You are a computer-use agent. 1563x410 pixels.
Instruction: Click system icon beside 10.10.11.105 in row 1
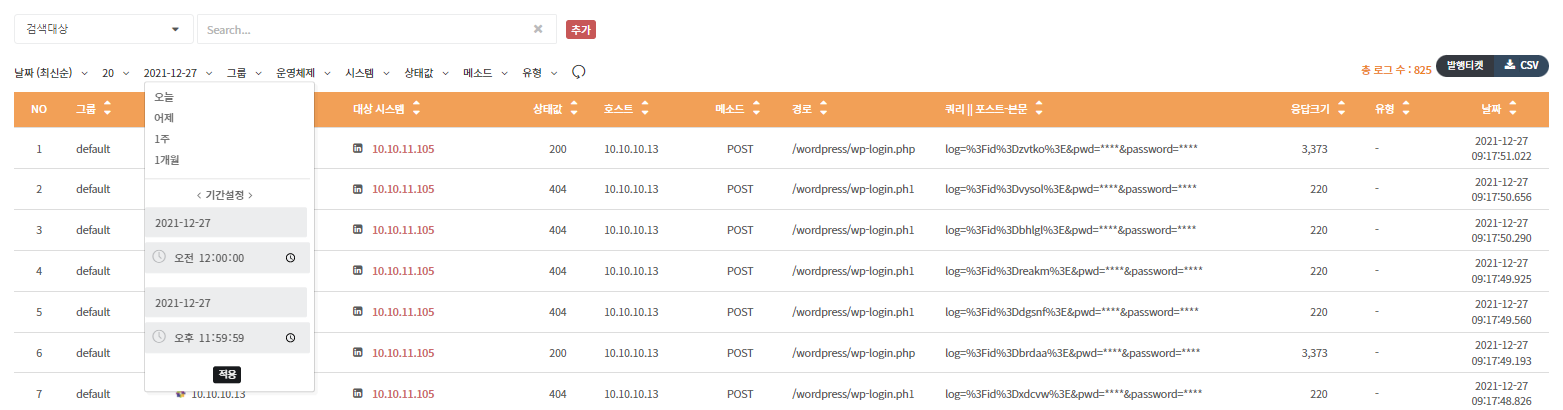point(358,149)
